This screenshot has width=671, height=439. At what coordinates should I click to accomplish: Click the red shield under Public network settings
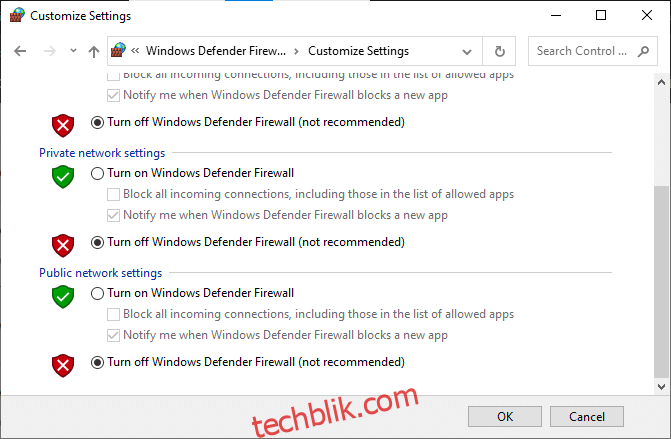[x=63, y=365]
